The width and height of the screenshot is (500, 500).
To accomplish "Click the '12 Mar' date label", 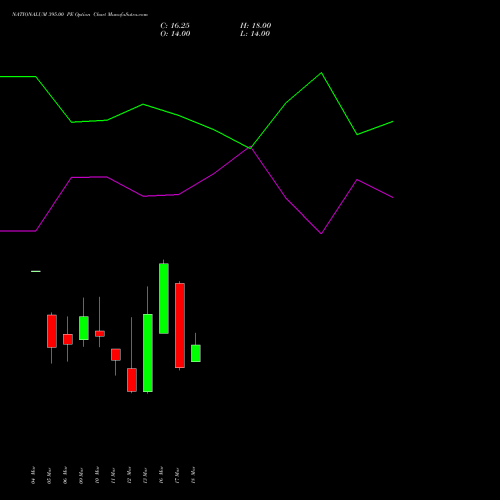I will (129, 475).
